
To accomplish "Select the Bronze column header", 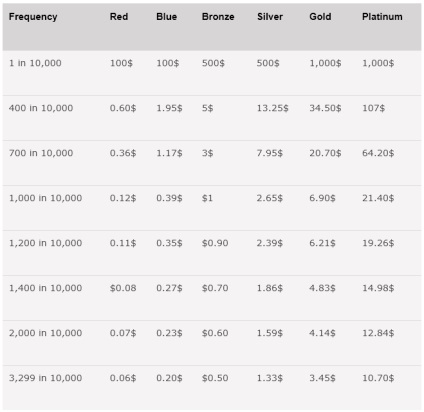I will coord(218,17).
